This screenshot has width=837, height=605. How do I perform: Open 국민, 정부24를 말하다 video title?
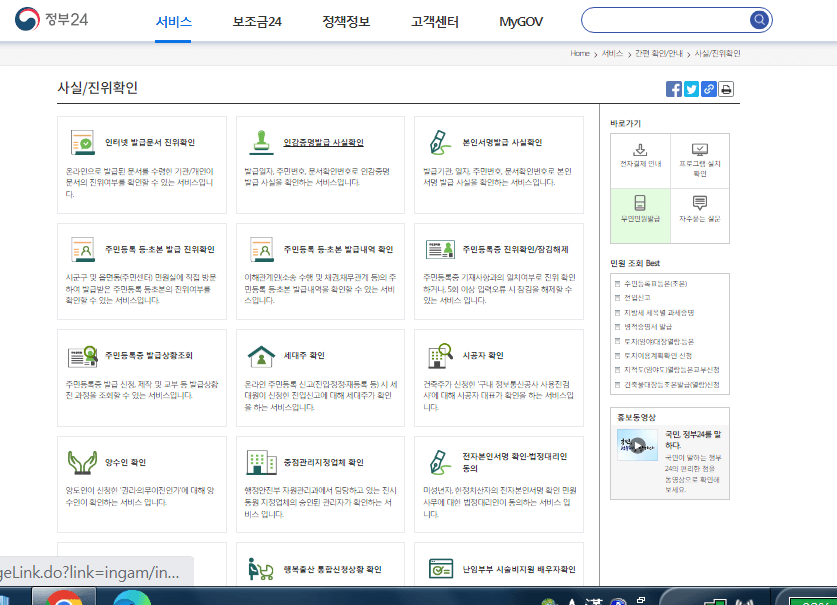click(x=693, y=439)
